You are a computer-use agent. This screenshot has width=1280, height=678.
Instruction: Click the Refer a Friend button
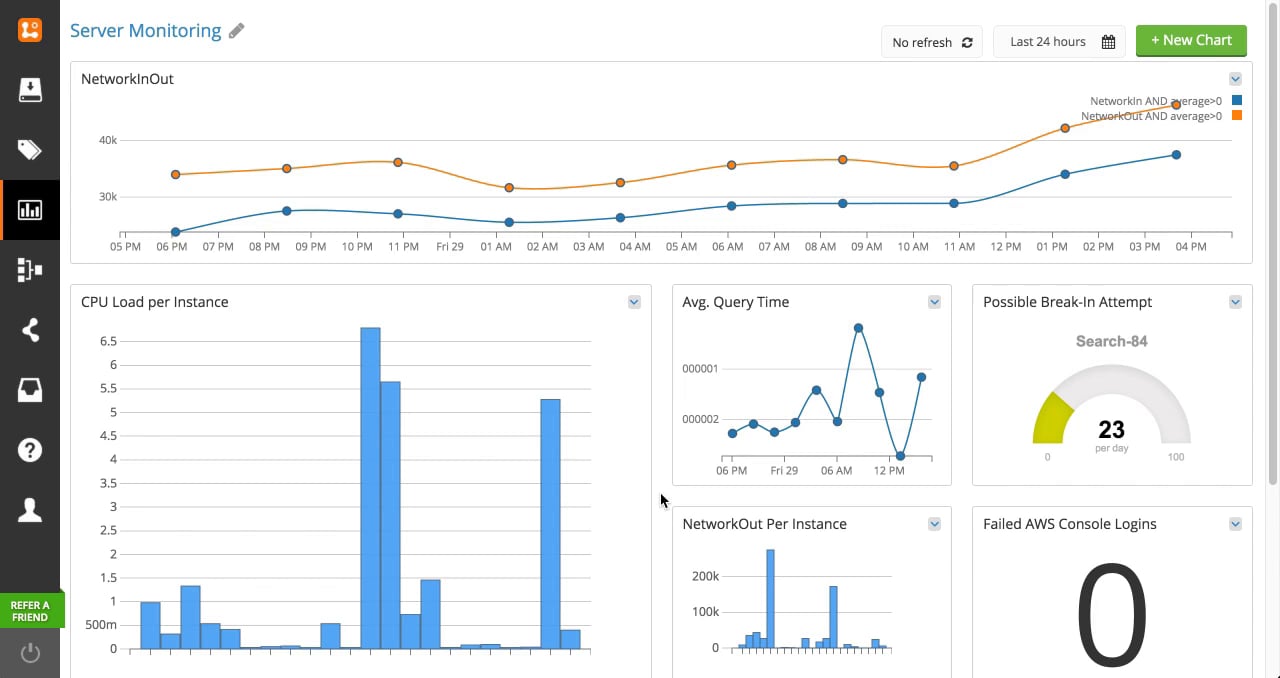click(x=31, y=611)
